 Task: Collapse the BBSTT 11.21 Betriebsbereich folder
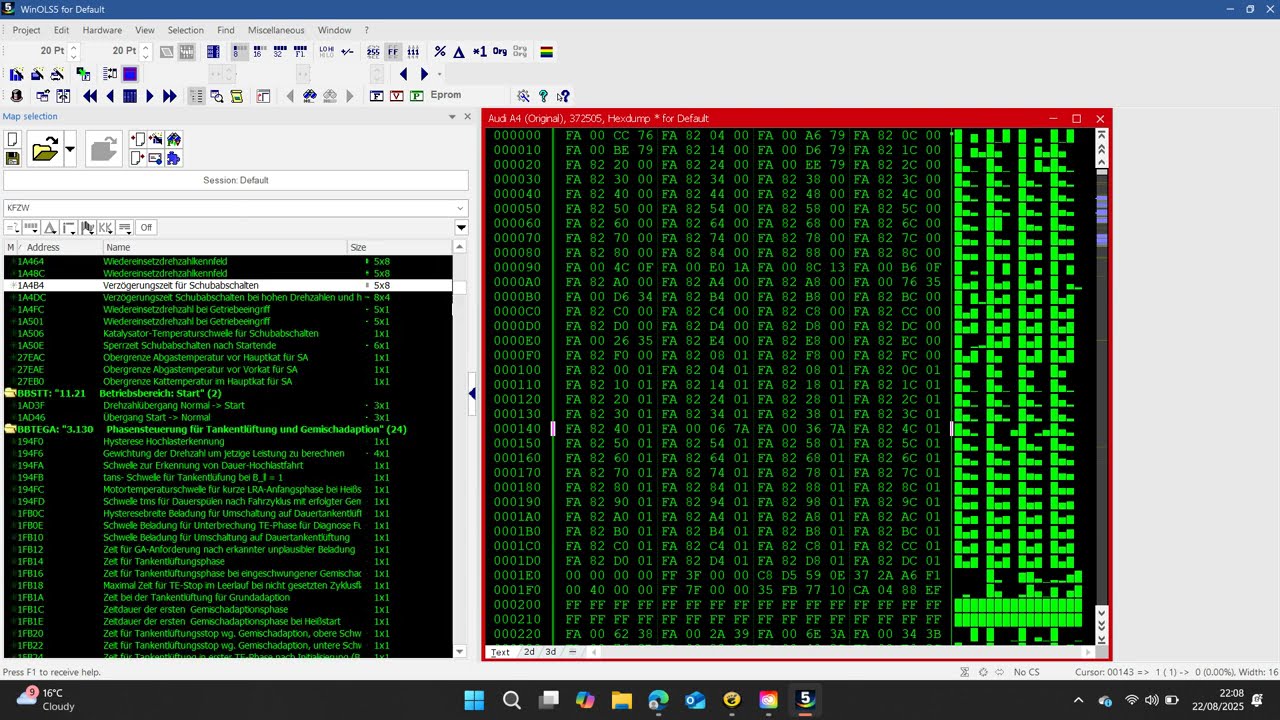tap(10, 393)
